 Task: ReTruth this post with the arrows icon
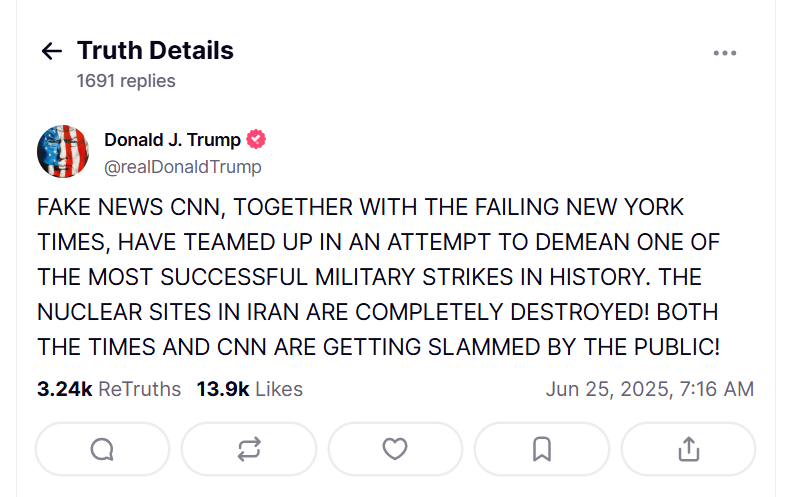[x=249, y=449]
